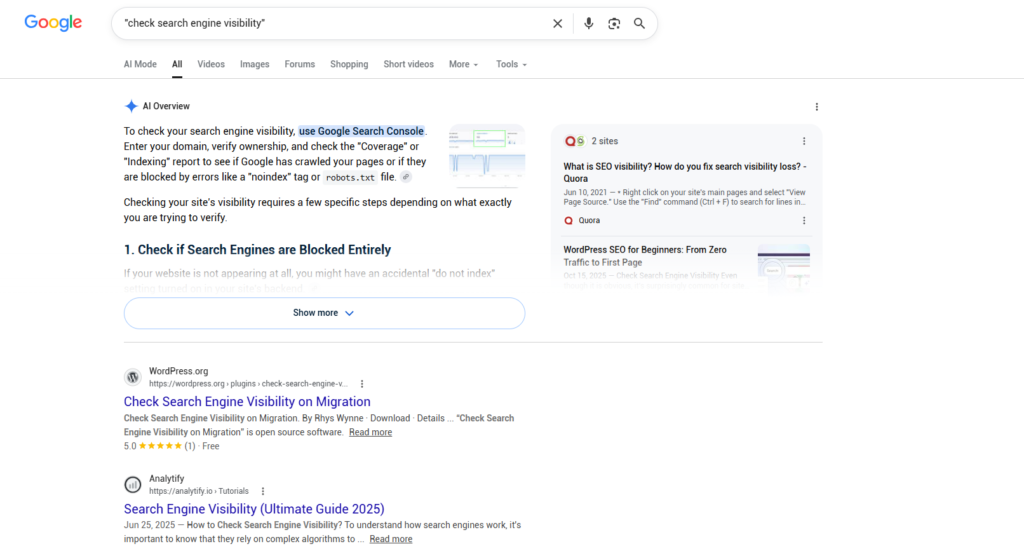Open Search Engine Visibility Ultimate Guide 2025 result
This screenshot has height=551, width=1024.
click(254, 509)
